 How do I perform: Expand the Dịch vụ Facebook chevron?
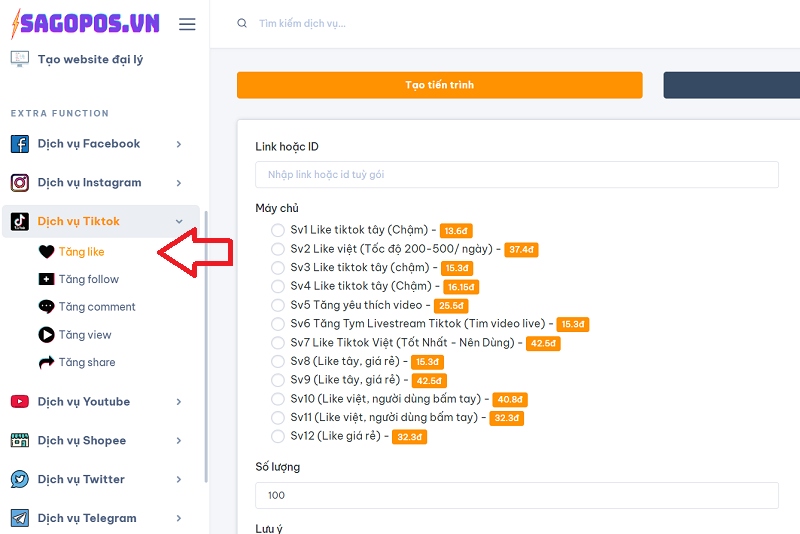[179, 144]
